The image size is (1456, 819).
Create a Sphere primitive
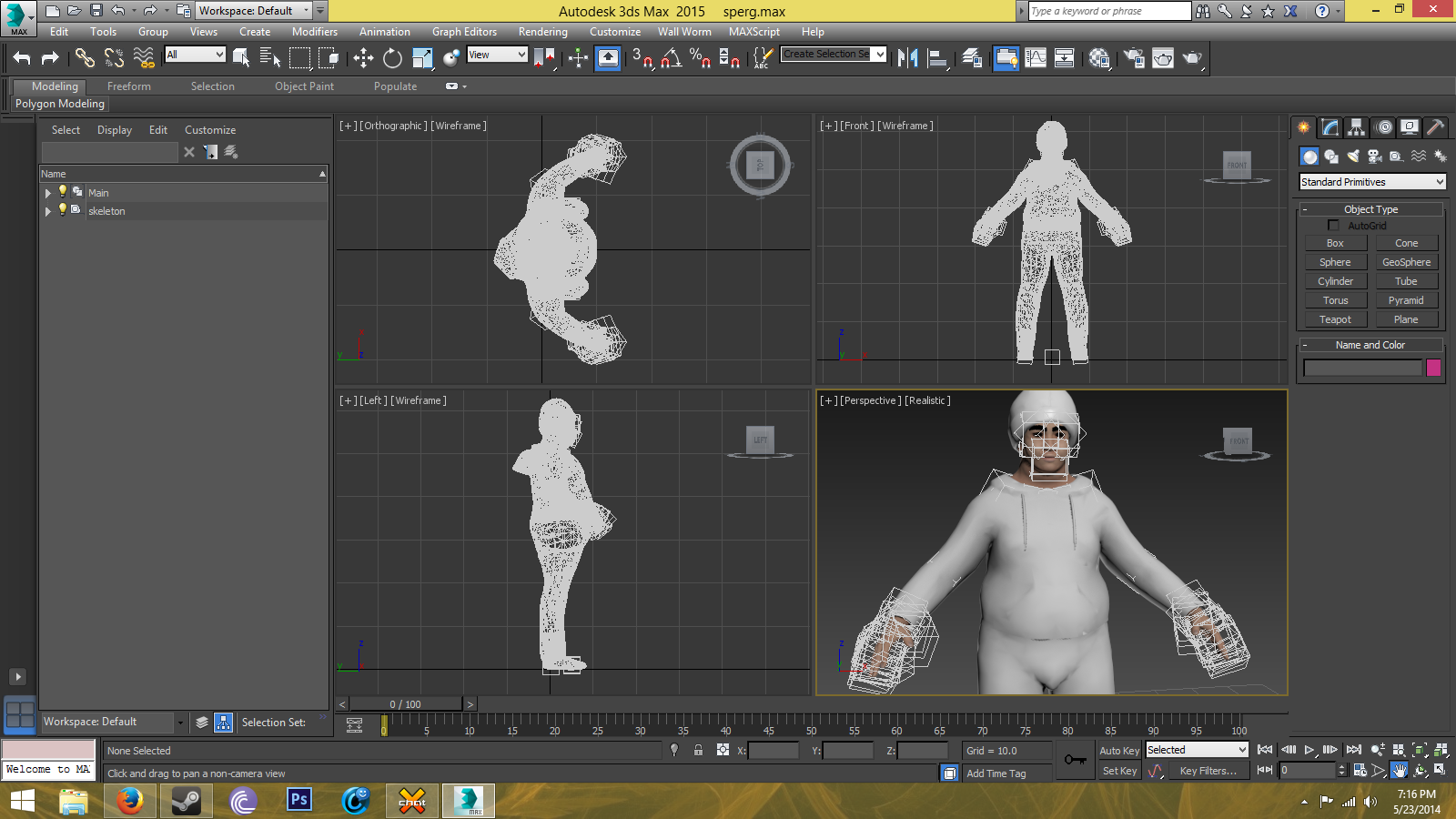1335,262
